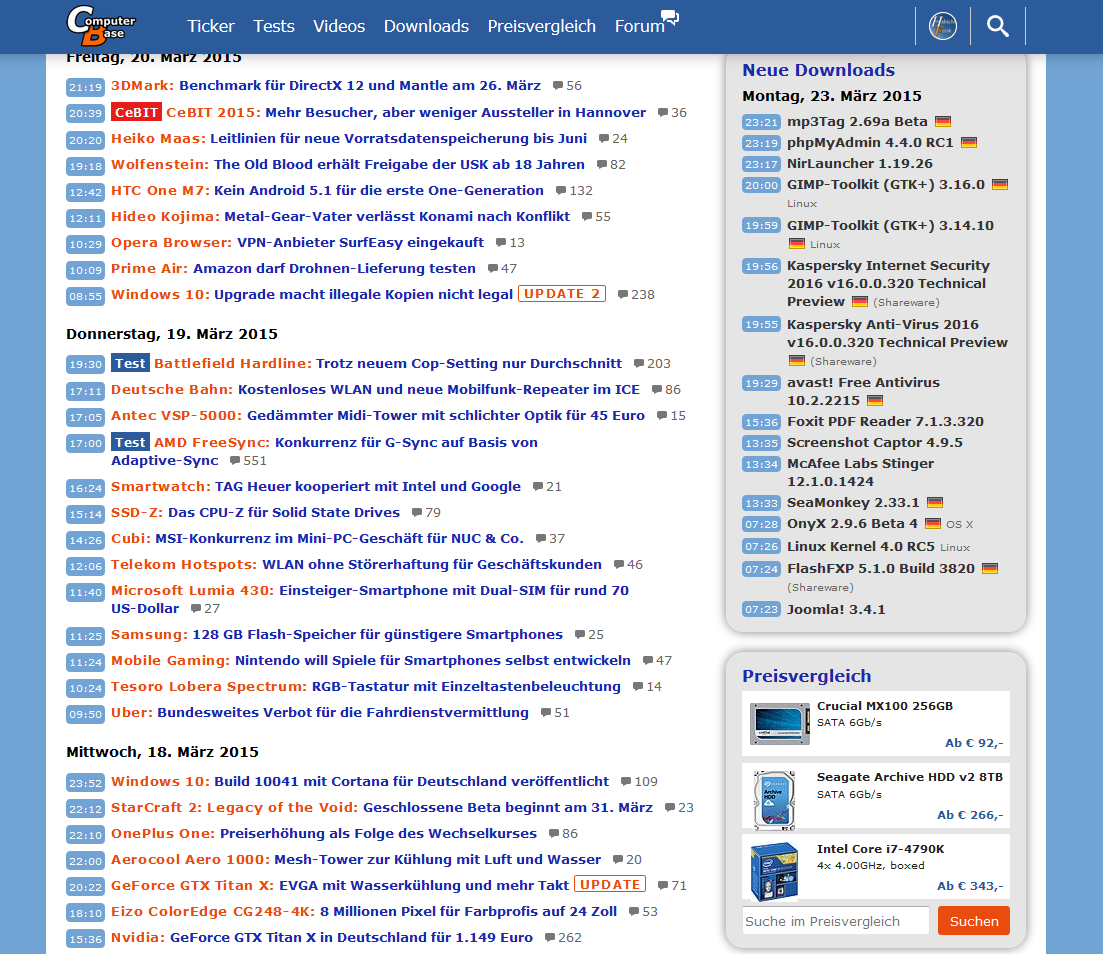1103x954 pixels.
Task: Open Crucial MX100 256GB product thumbnail
Action: pos(779,723)
